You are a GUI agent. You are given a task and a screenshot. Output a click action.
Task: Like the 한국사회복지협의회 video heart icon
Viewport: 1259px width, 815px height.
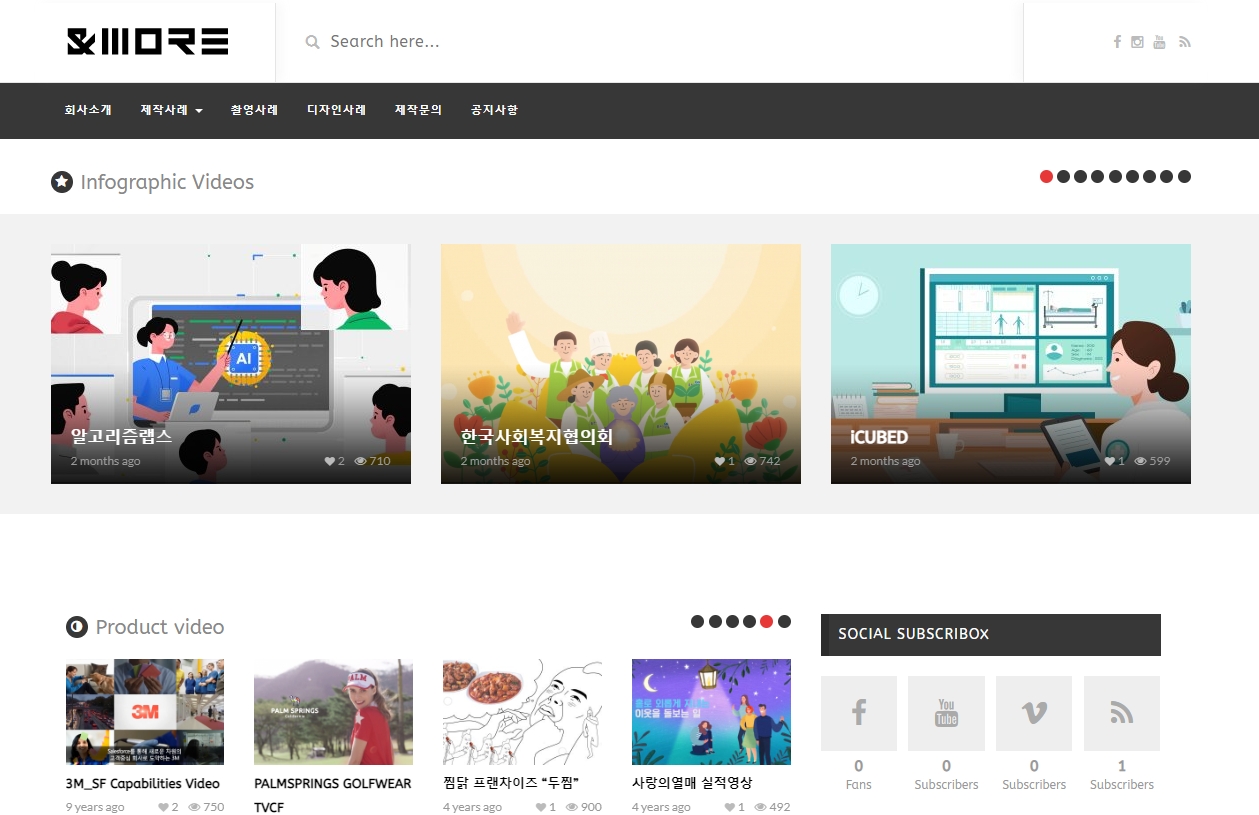(x=719, y=461)
